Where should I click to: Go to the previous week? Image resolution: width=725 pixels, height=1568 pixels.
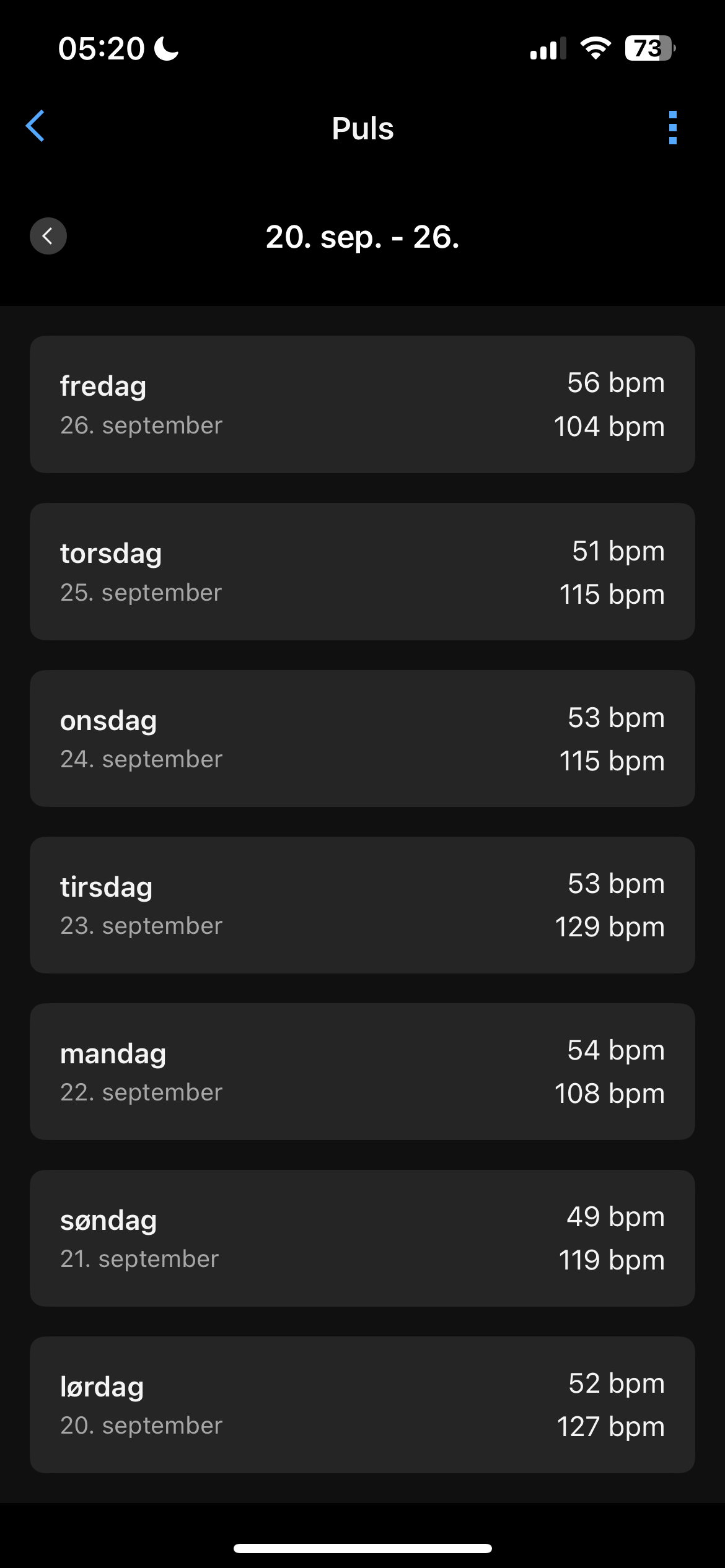click(48, 236)
